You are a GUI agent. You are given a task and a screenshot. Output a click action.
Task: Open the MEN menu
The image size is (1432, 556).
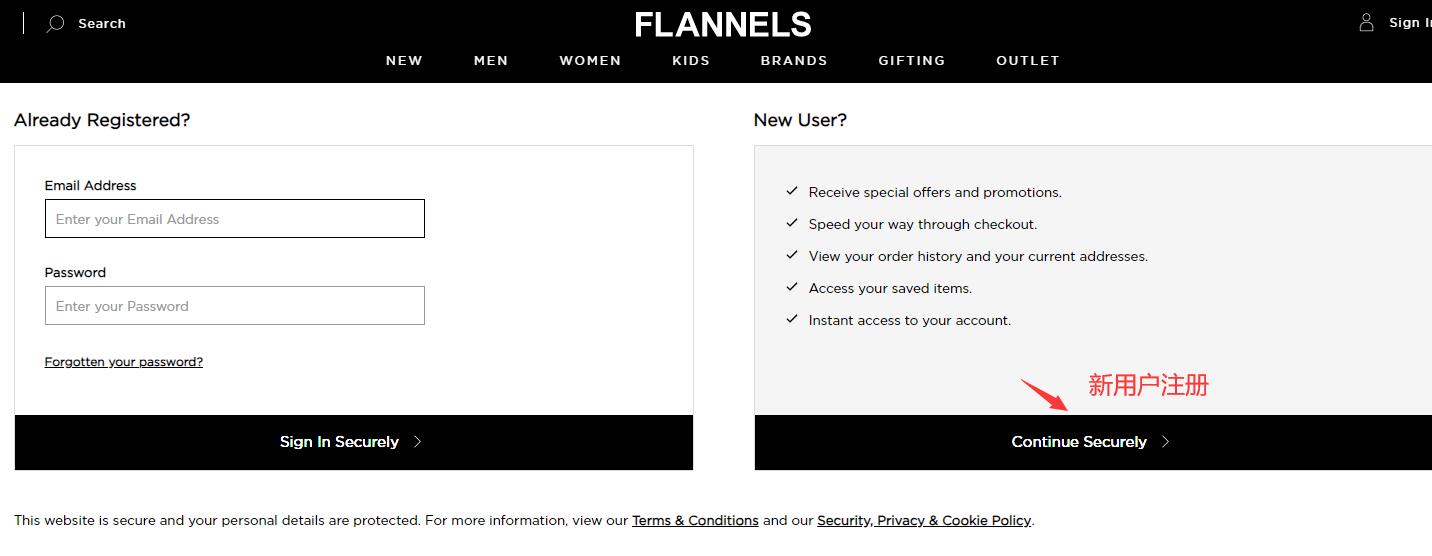491,61
